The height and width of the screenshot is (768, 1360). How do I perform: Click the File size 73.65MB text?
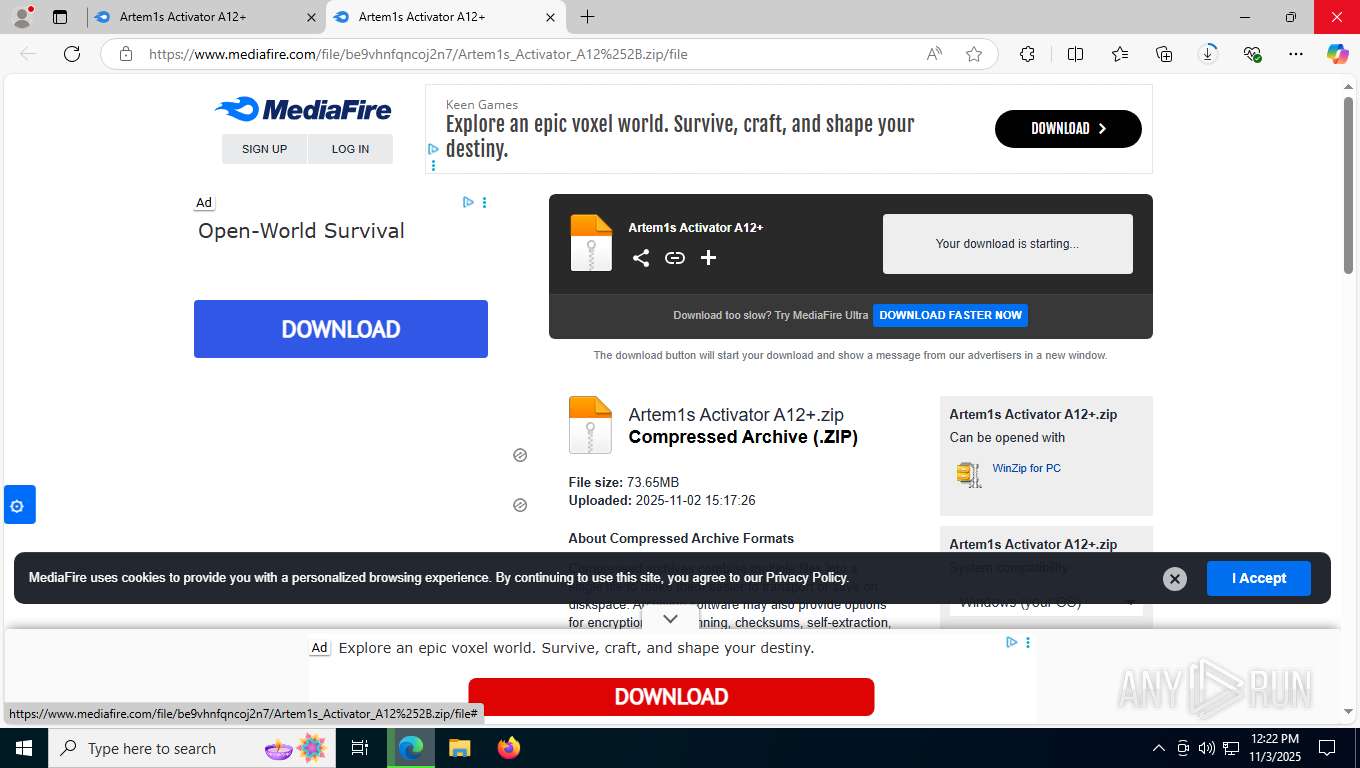[624, 482]
